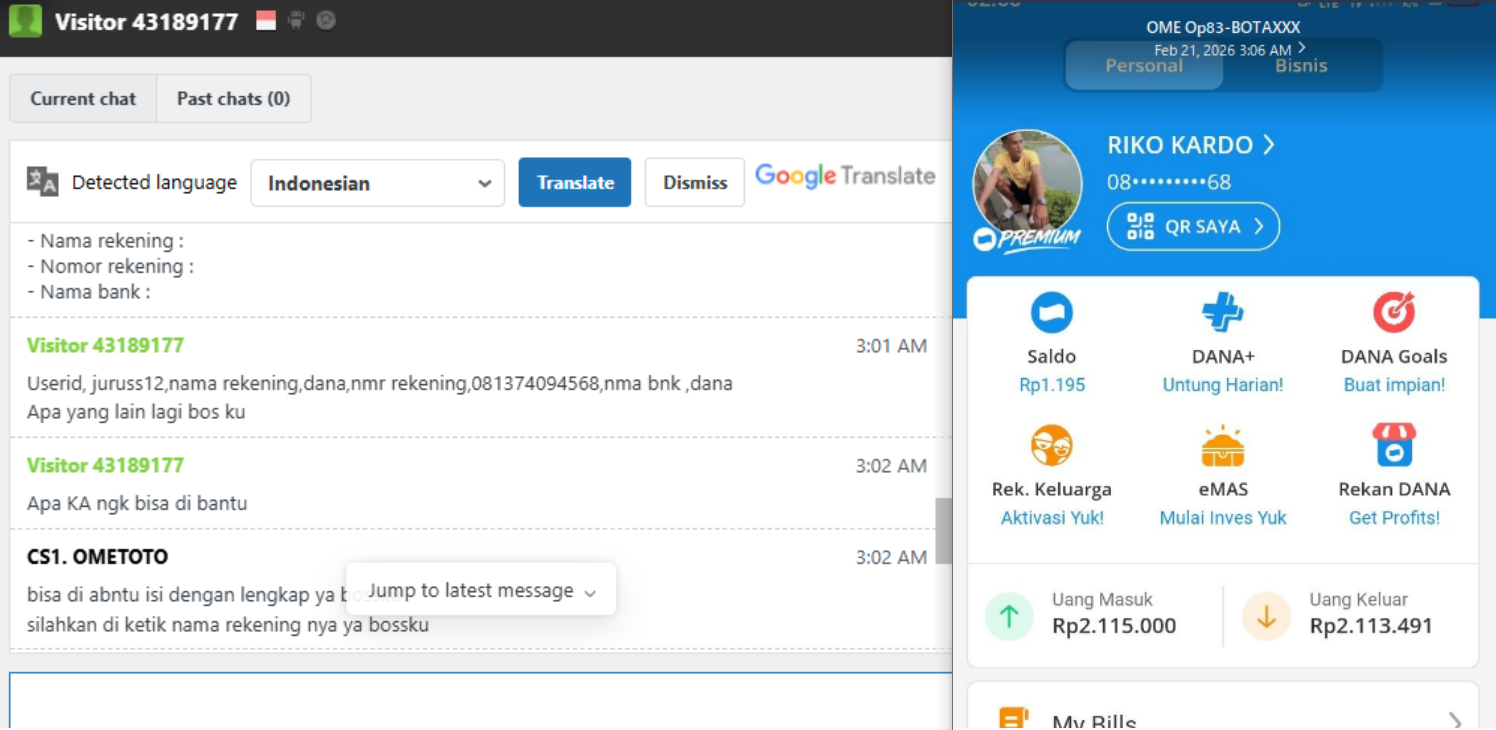1496x730 pixels.
Task: Click the text silahkan di ketik nama rekening
Action: (228, 625)
